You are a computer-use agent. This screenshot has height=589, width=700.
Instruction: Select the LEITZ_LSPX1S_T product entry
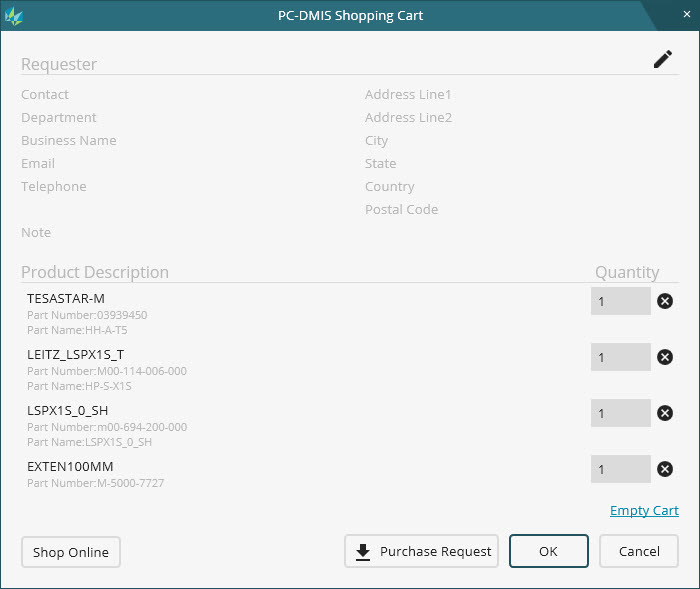(75, 354)
